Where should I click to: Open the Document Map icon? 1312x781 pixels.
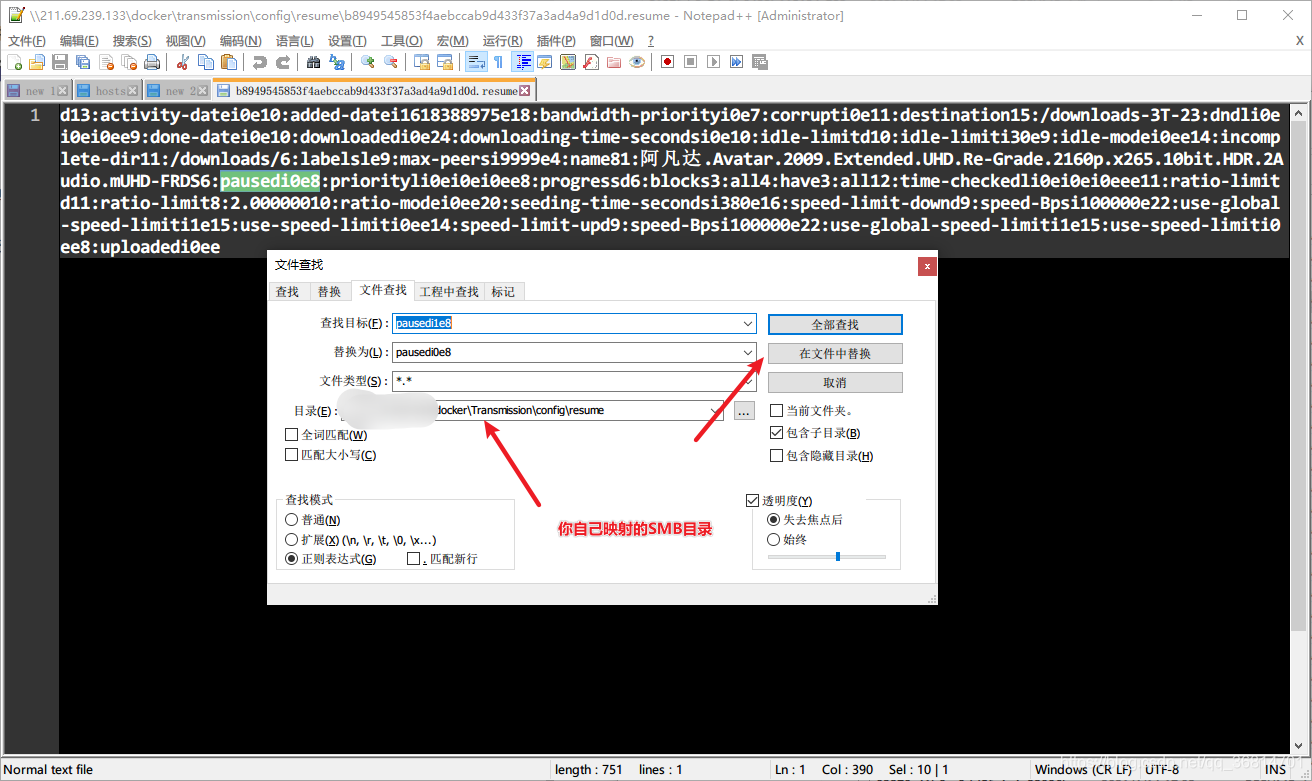point(568,62)
